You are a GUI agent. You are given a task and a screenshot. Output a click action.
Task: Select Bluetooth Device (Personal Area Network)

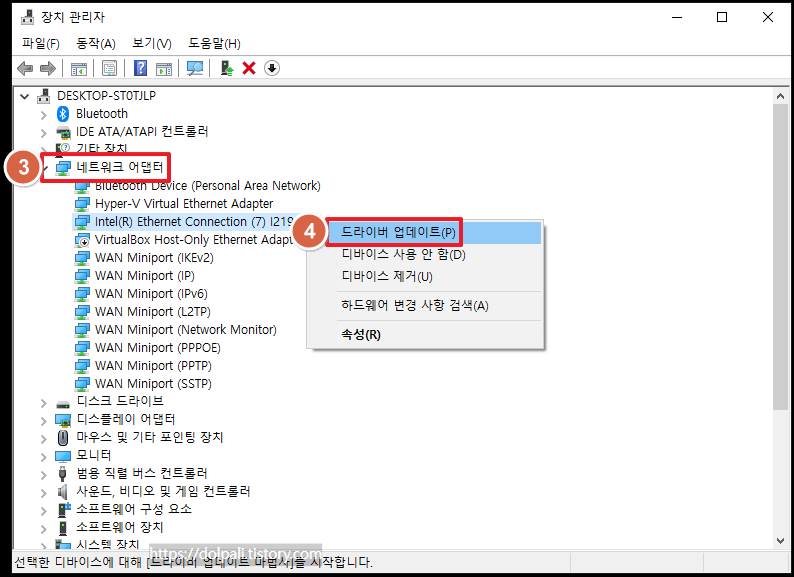click(x=208, y=186)
